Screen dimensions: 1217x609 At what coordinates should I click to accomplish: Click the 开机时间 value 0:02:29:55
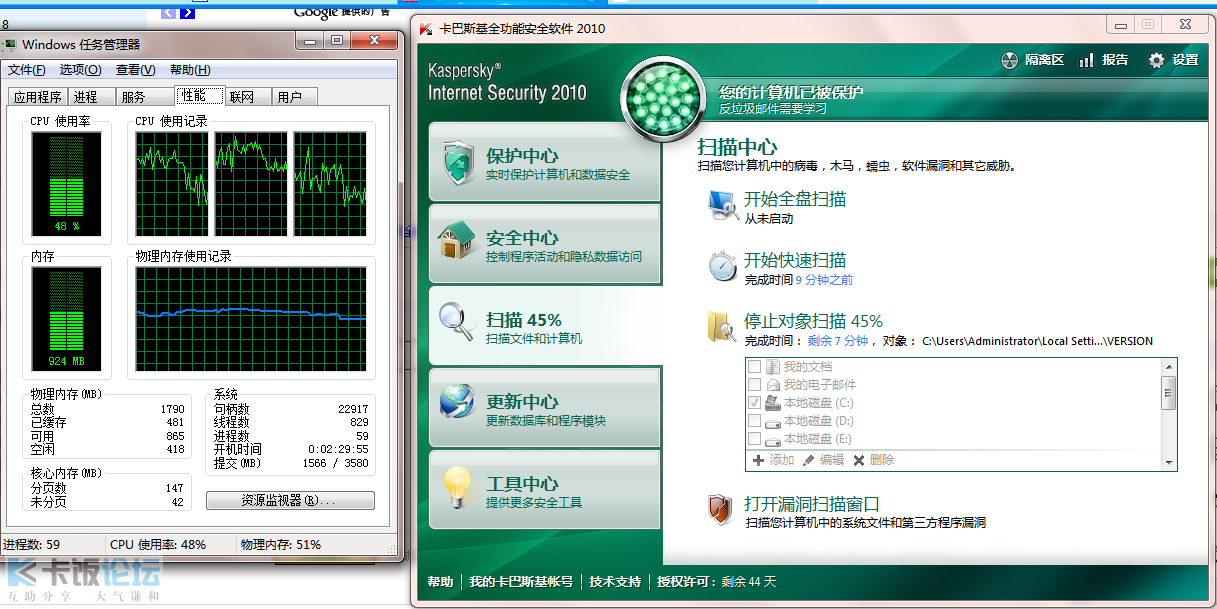[x=339, y=450]
